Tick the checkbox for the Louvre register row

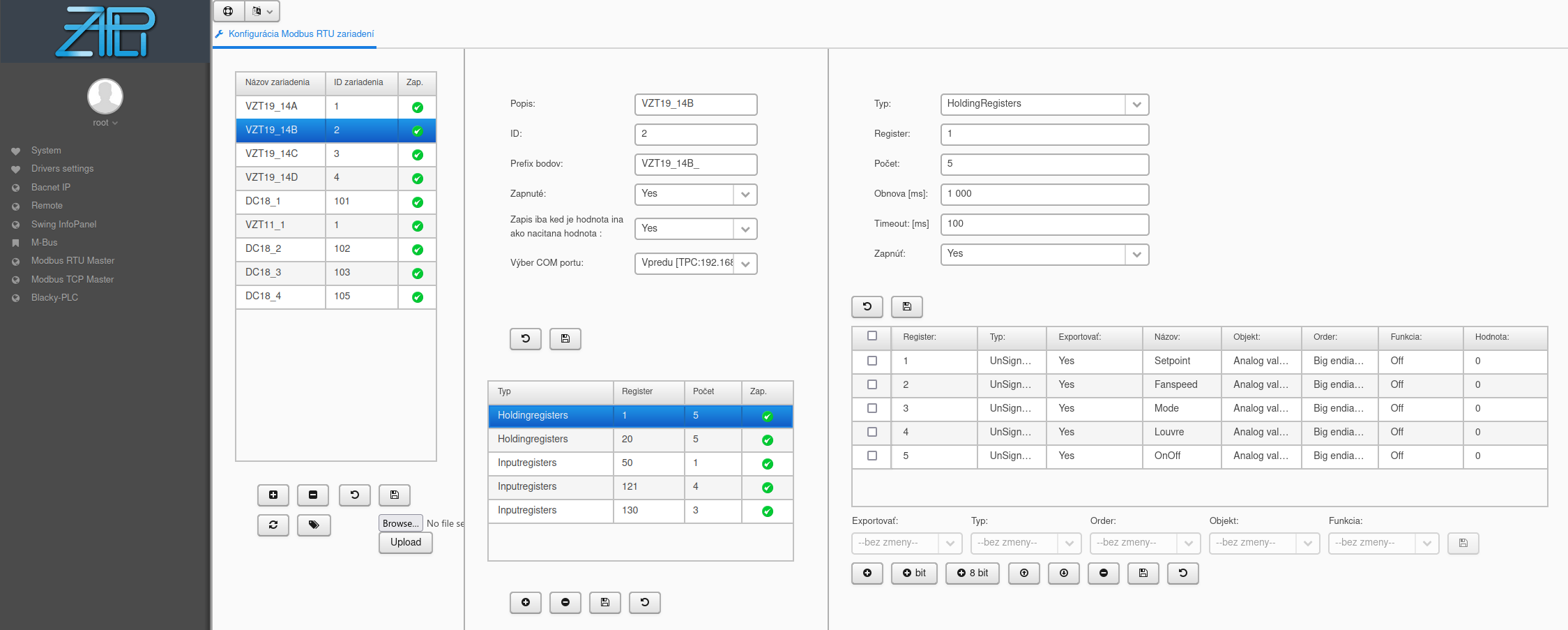click(x=871, y=432)
